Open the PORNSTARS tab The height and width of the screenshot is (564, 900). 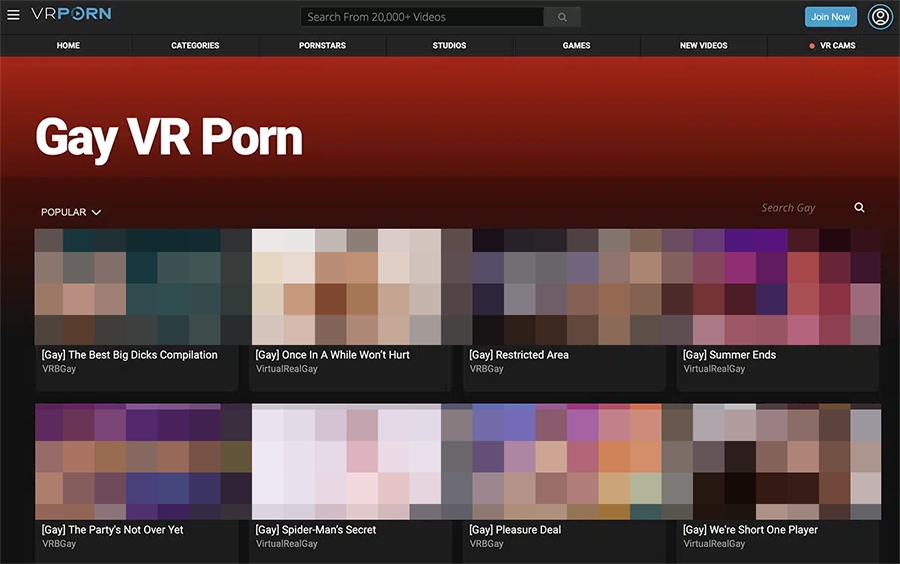[x=323, y=45]
